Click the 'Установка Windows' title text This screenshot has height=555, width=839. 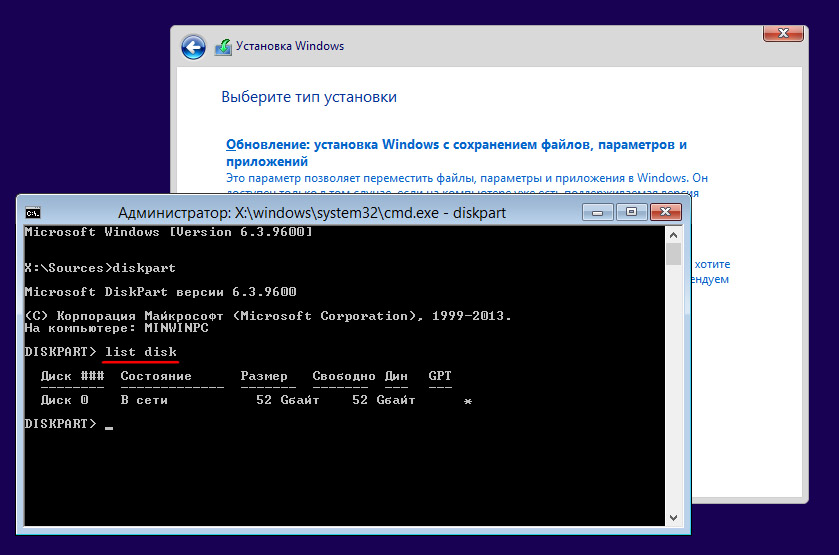[290, 46]
